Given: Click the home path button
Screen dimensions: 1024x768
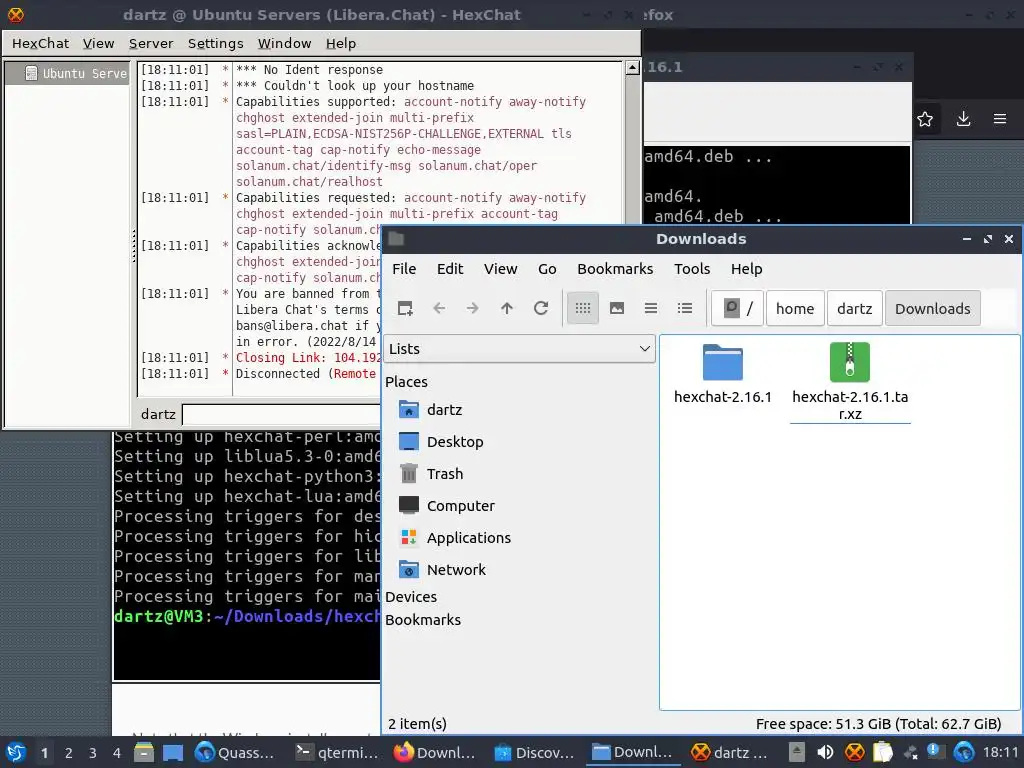Looking at the screenshot, I should [x=795, y=308].
